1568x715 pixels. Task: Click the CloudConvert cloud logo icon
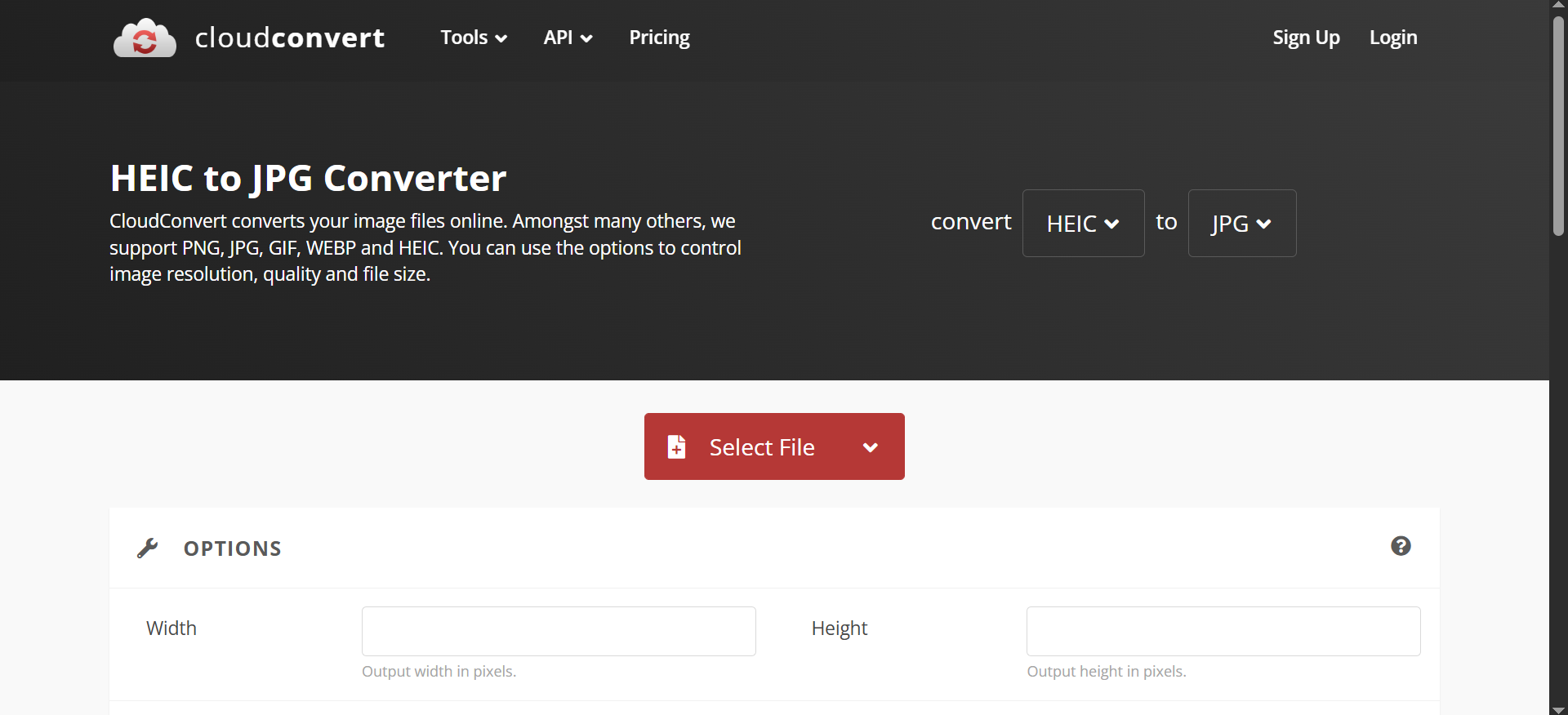145,38
